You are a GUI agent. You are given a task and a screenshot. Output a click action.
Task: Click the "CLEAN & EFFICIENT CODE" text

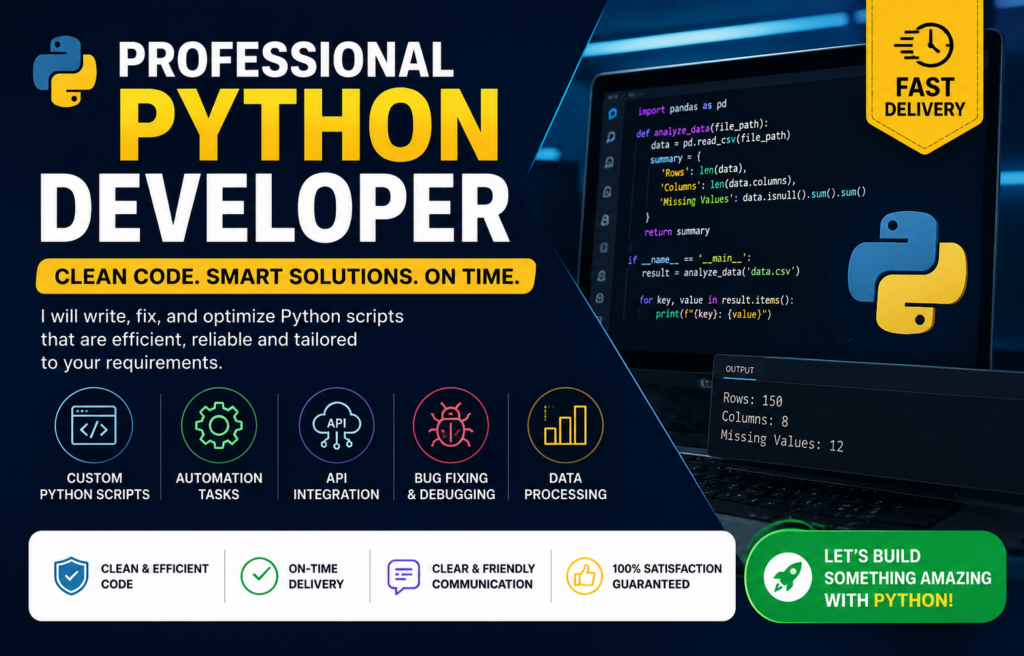154,576
